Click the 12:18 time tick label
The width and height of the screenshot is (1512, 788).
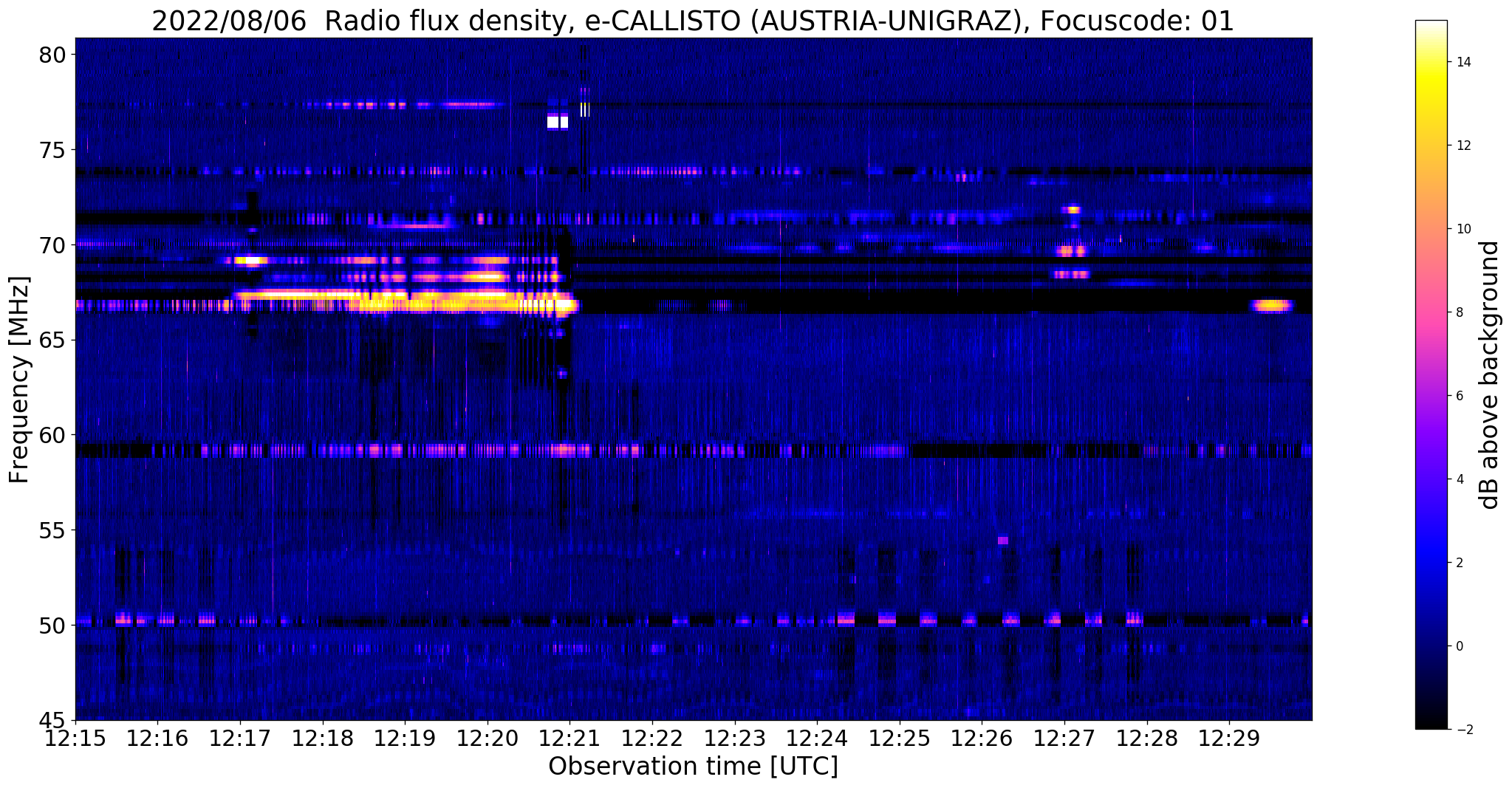pos(323,739)
